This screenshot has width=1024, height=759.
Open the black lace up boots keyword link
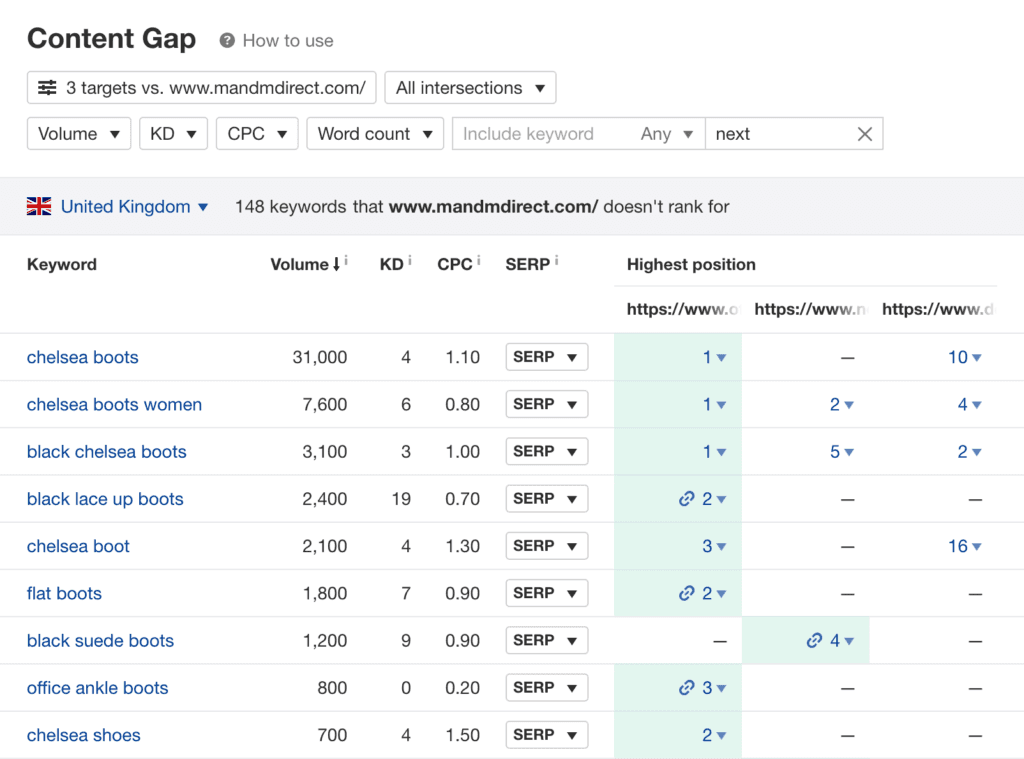click(105, 499)
